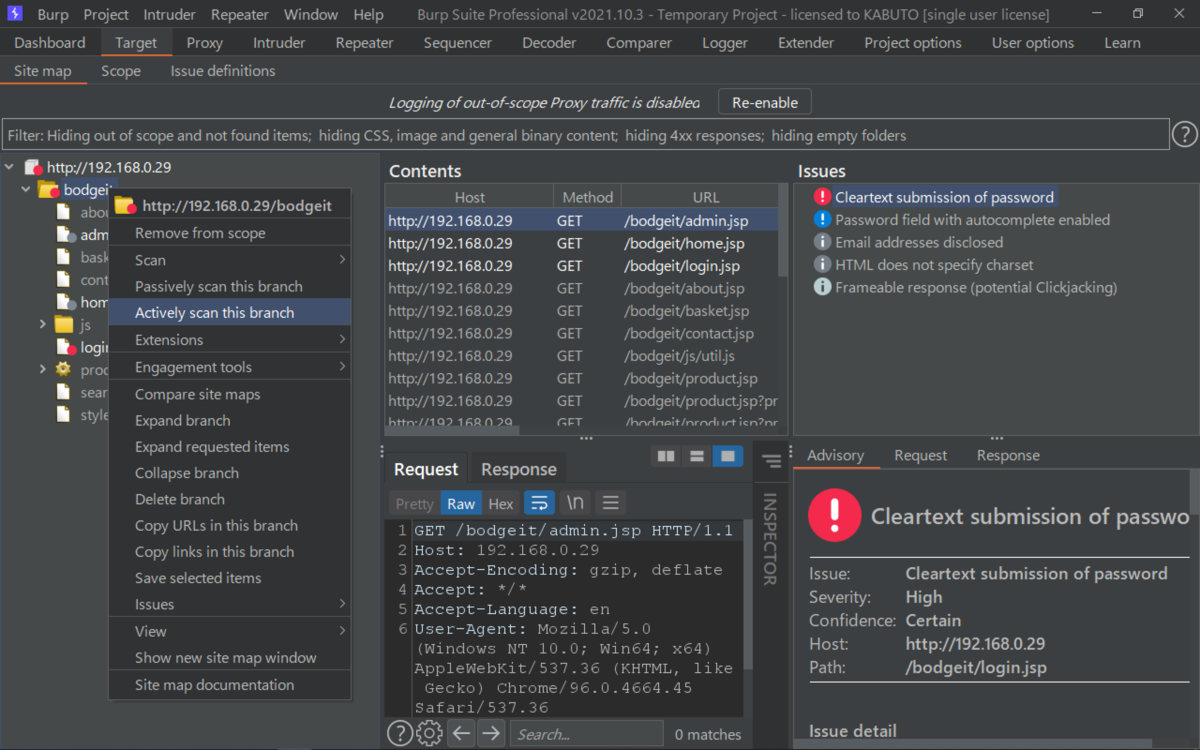The image size is (1200, 750).
Task: Switch request view to Pretty
Action: coord(414,504)
